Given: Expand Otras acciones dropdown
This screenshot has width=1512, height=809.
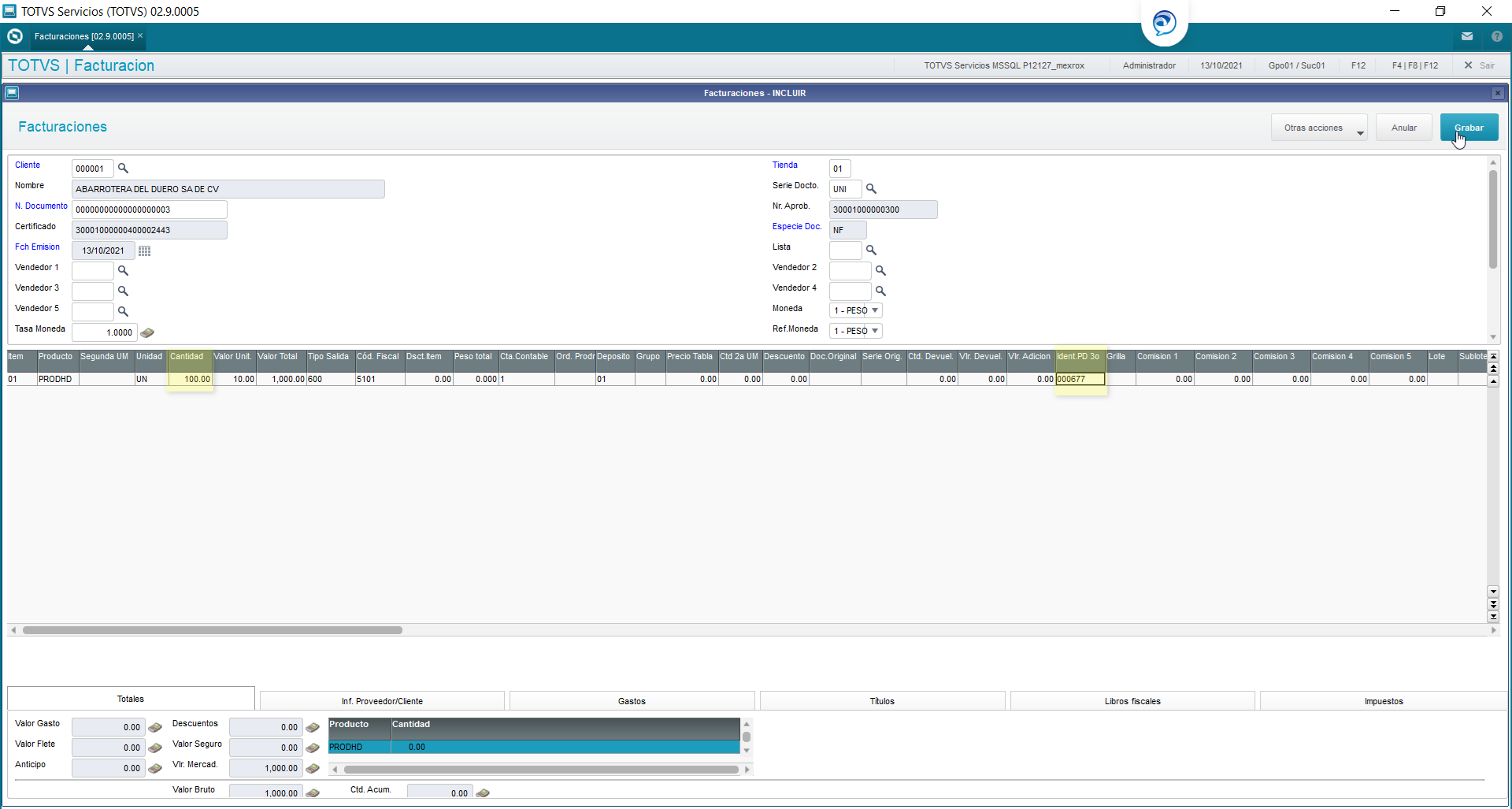Looking at the screenshot, I should point(1319,128).
